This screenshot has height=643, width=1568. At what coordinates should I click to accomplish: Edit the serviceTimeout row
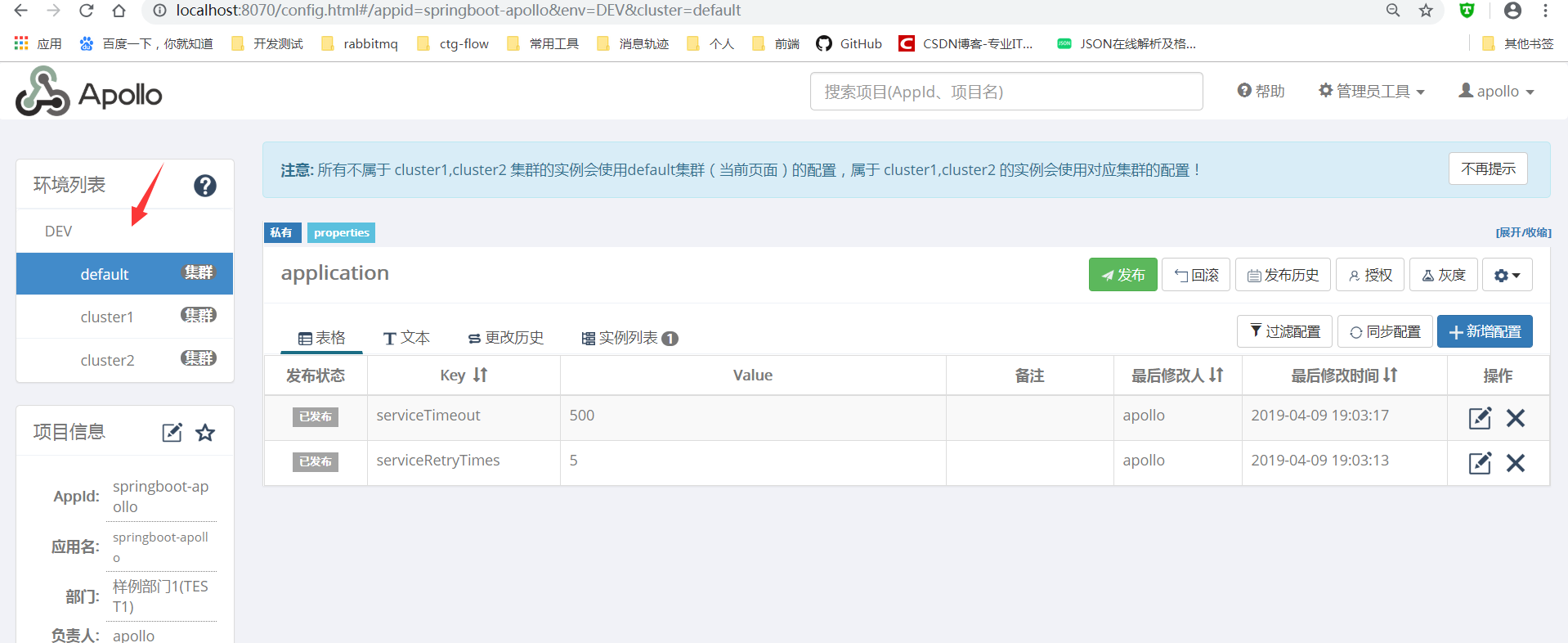coord(1480,418)
